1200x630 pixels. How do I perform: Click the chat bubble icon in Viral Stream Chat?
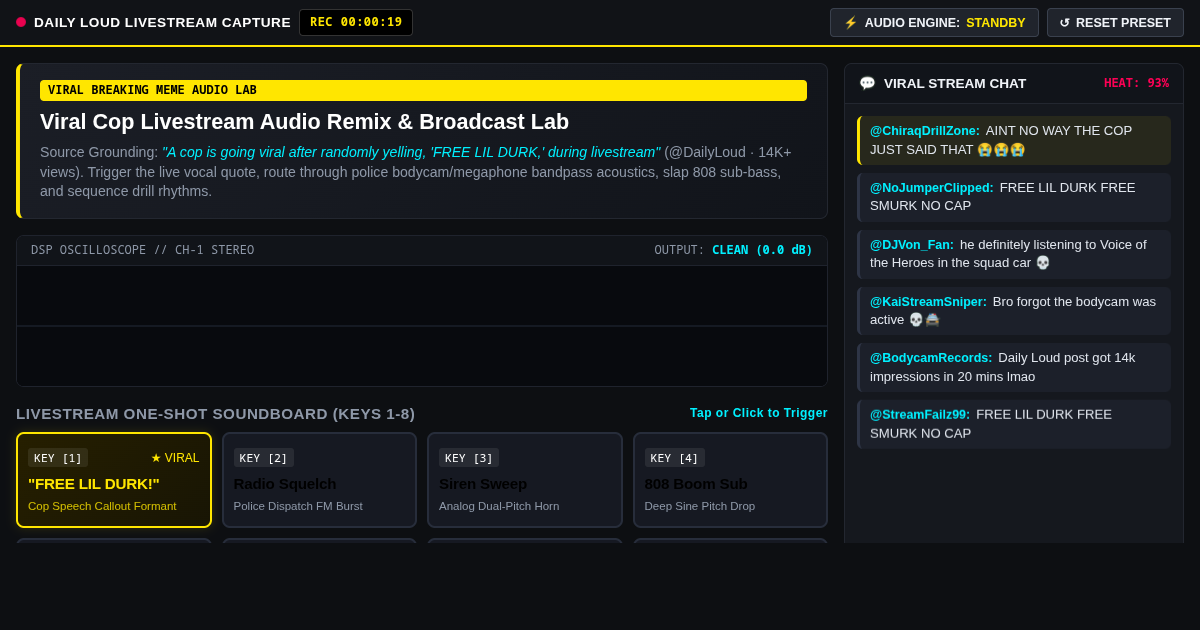[x=867, y=84]
